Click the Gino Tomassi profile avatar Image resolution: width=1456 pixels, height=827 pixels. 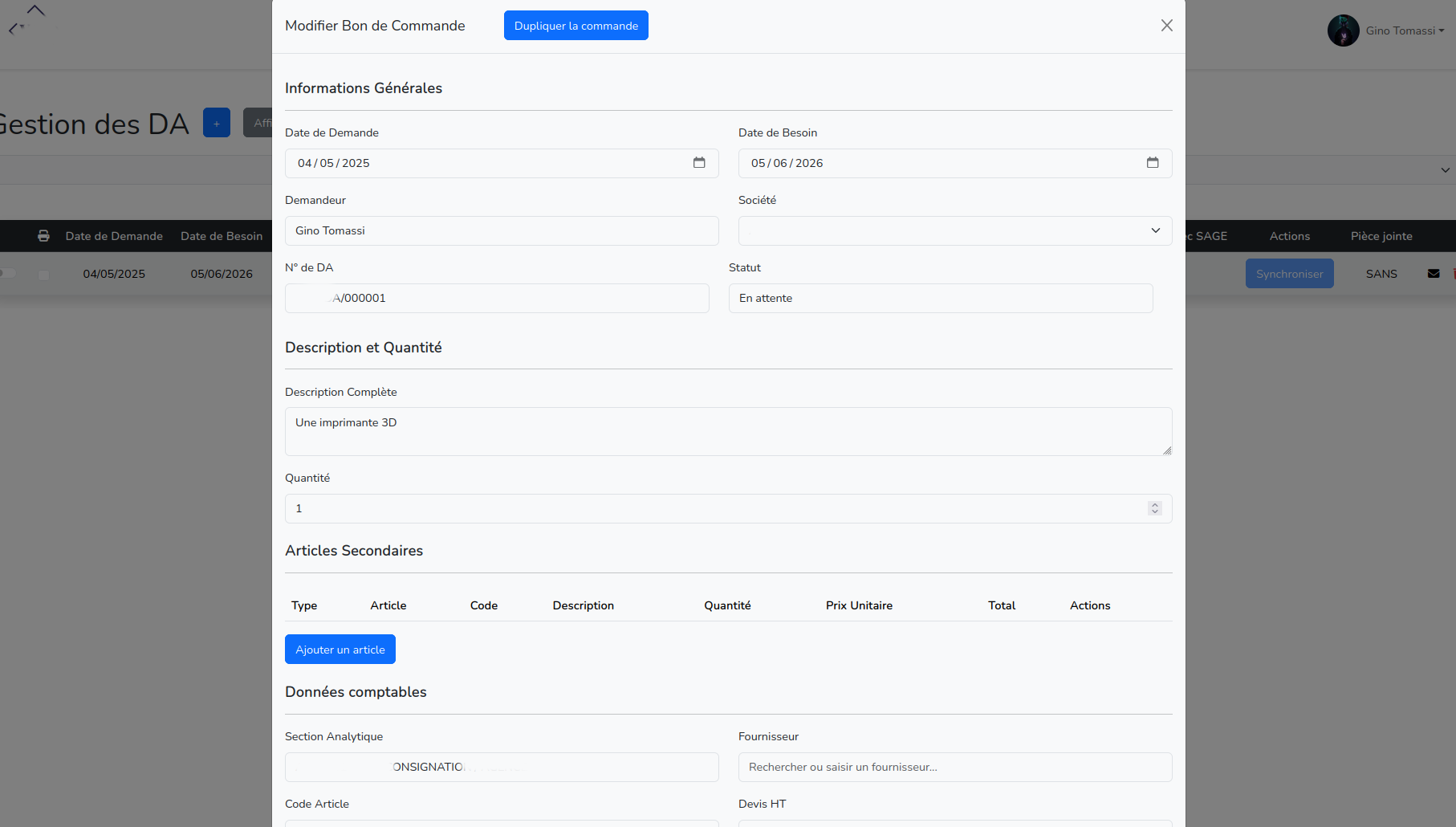[x=1343, y=31]
